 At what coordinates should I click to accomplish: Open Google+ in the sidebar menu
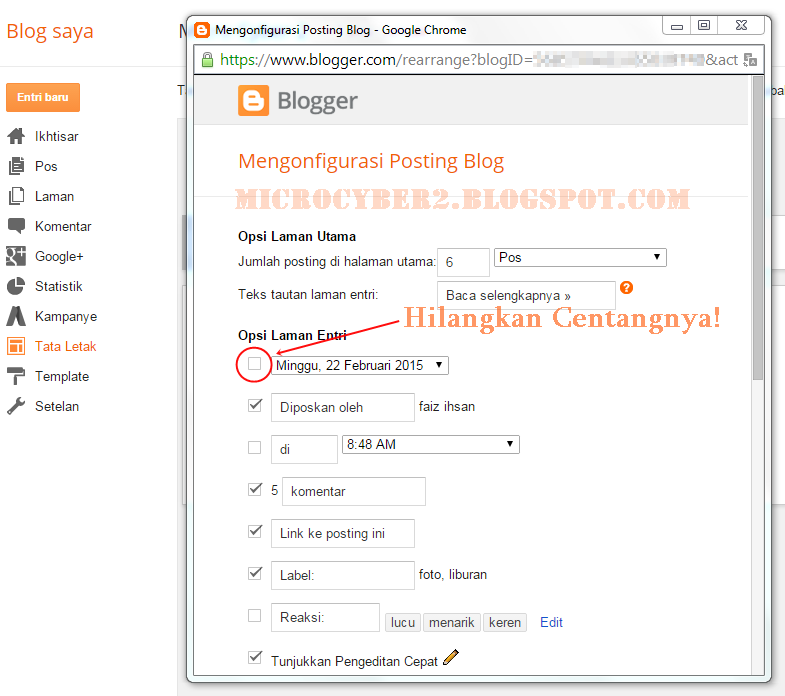click(x=59, y=256)
